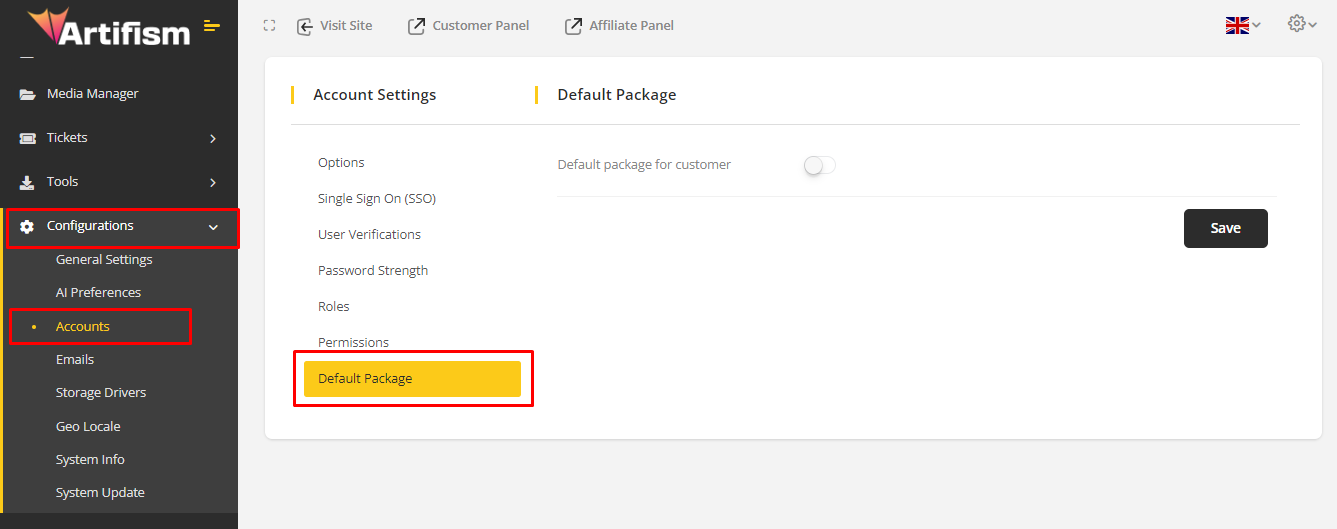Open the gear settings dropdown in header
This screenshot has width=1337, height=529.
click(x=1301, y=24)
